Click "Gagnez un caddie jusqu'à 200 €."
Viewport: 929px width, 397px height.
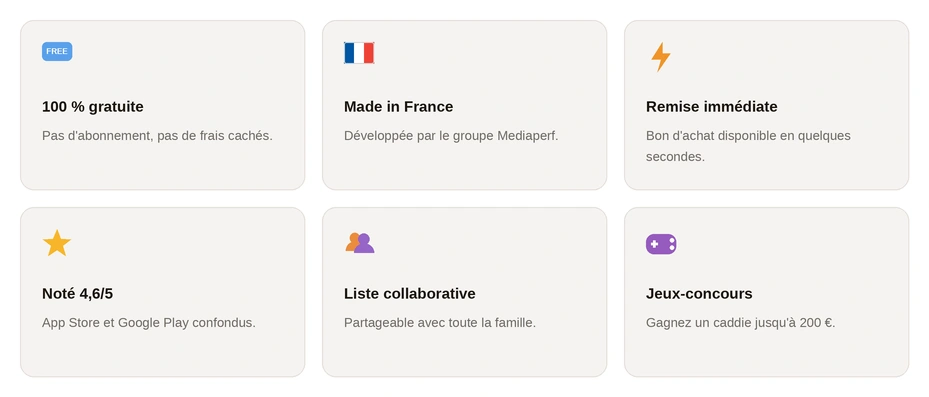(741, 323)
